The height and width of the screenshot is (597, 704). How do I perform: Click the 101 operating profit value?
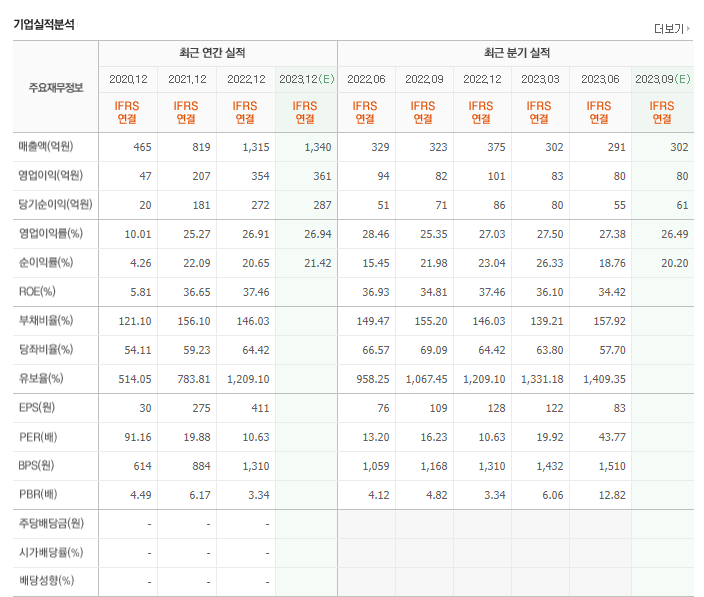[496, 176]
